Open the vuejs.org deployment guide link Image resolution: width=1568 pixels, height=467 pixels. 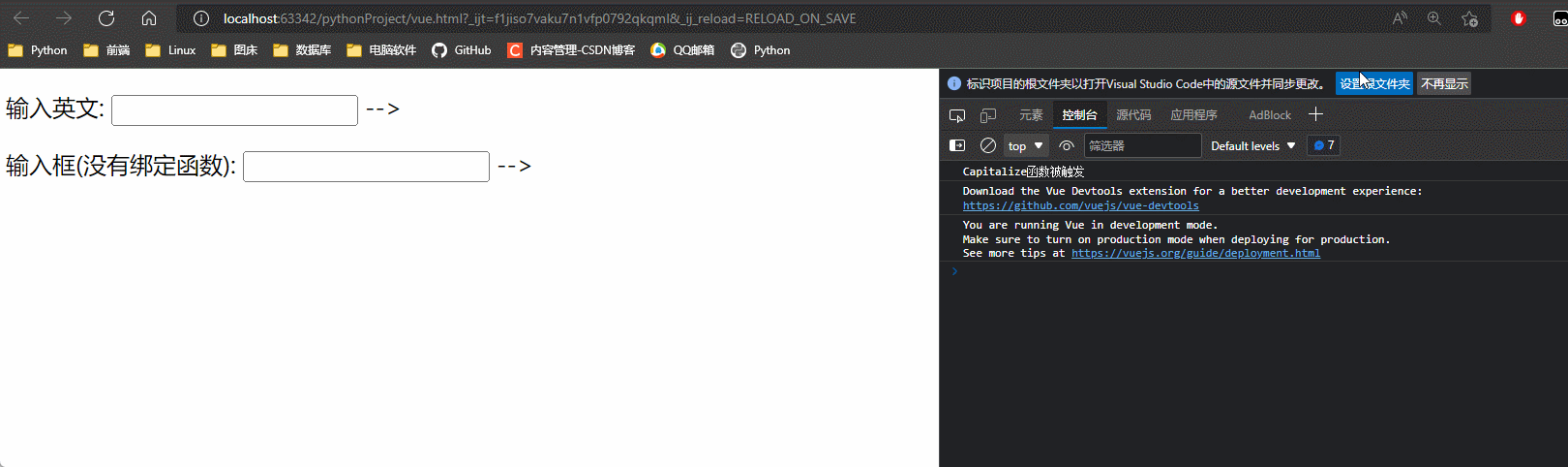tap(1195, 253)
